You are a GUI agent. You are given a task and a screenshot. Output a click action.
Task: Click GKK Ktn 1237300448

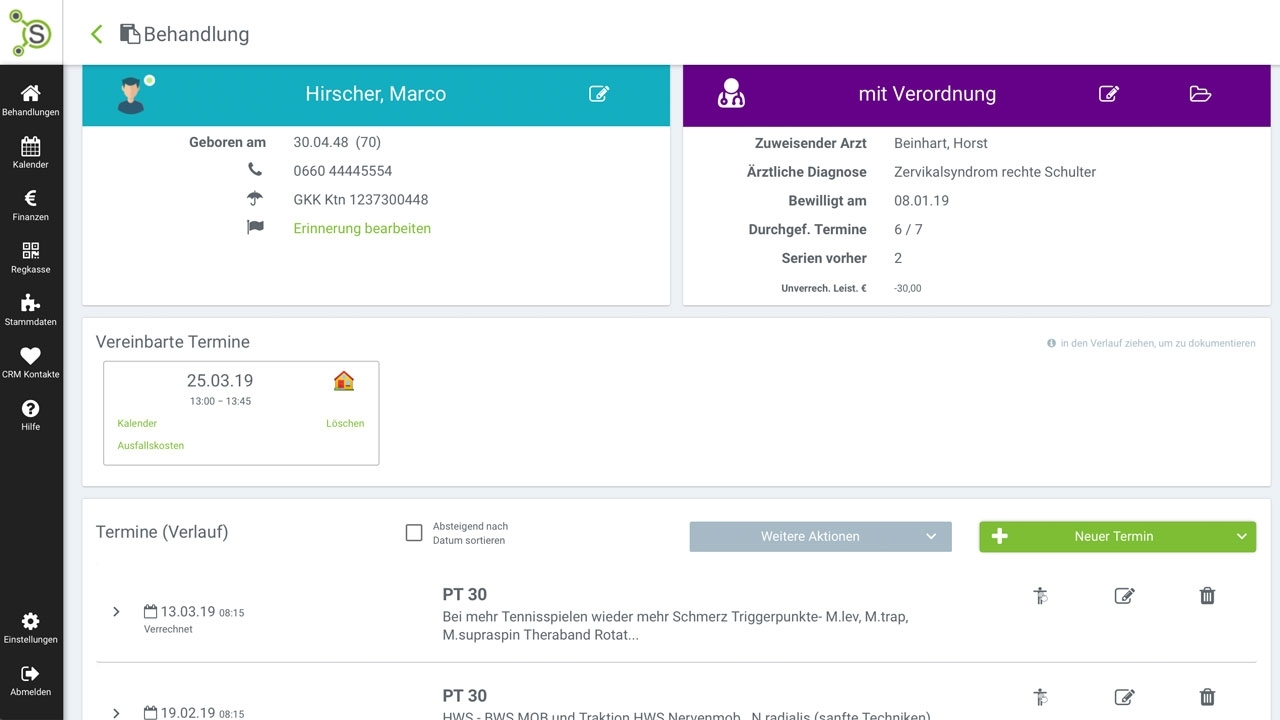(361, 200)
